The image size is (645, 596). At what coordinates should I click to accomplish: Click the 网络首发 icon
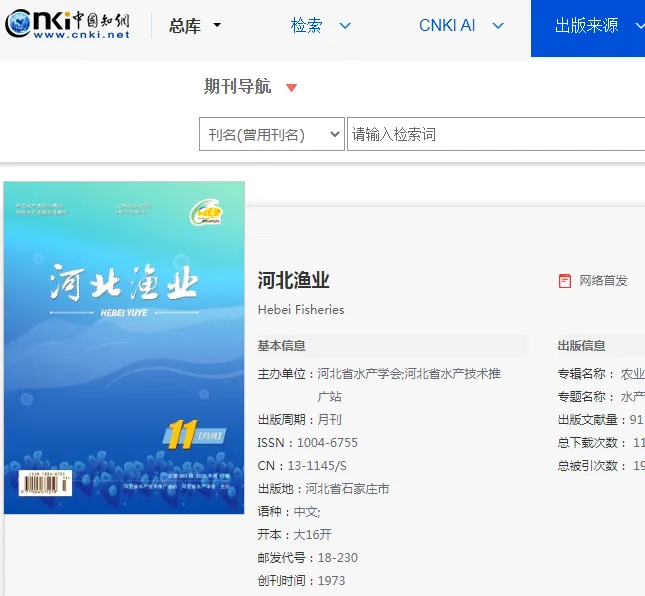click(x=564, y=281)
